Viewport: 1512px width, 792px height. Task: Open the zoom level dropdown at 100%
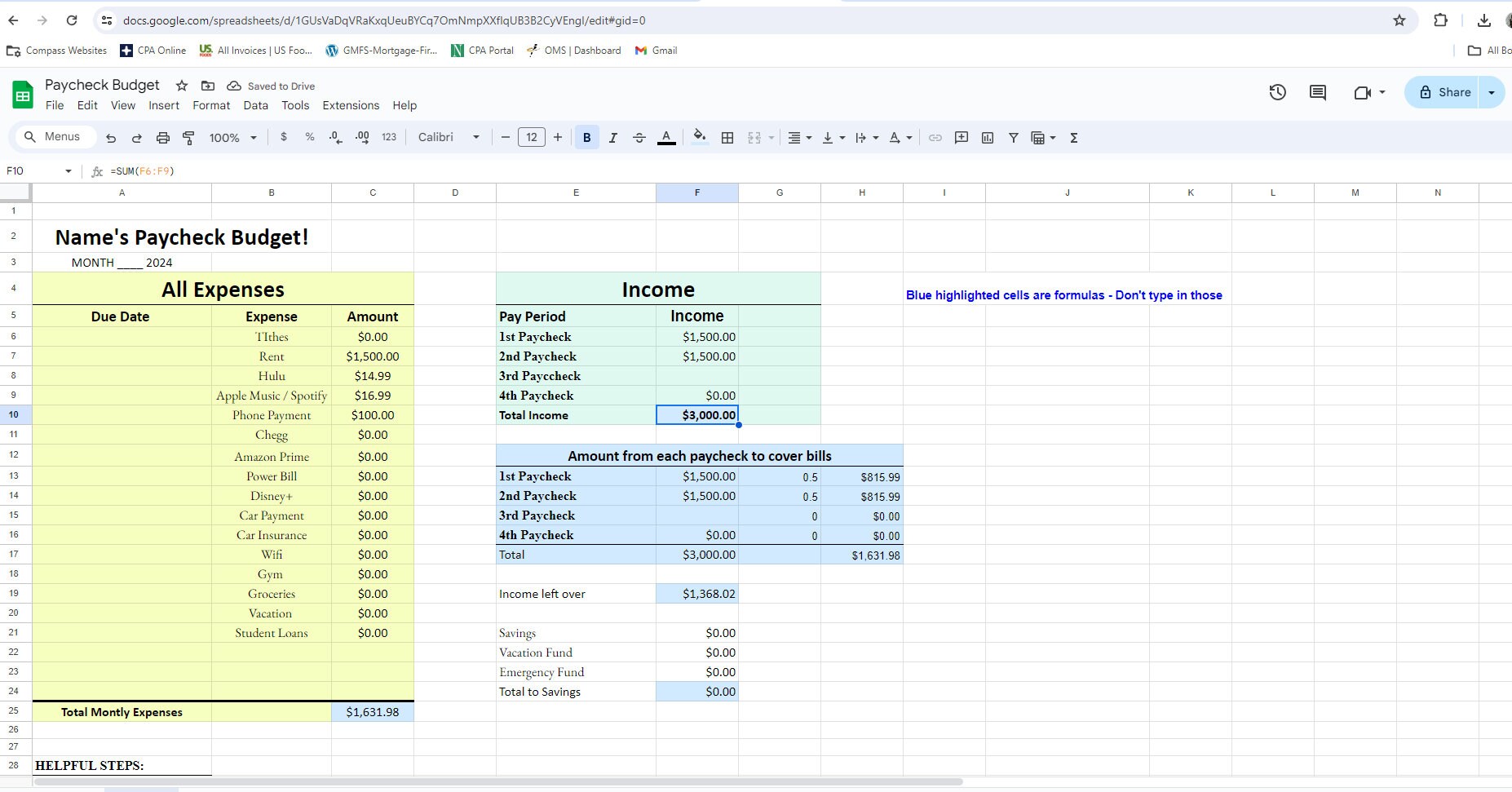231,137
